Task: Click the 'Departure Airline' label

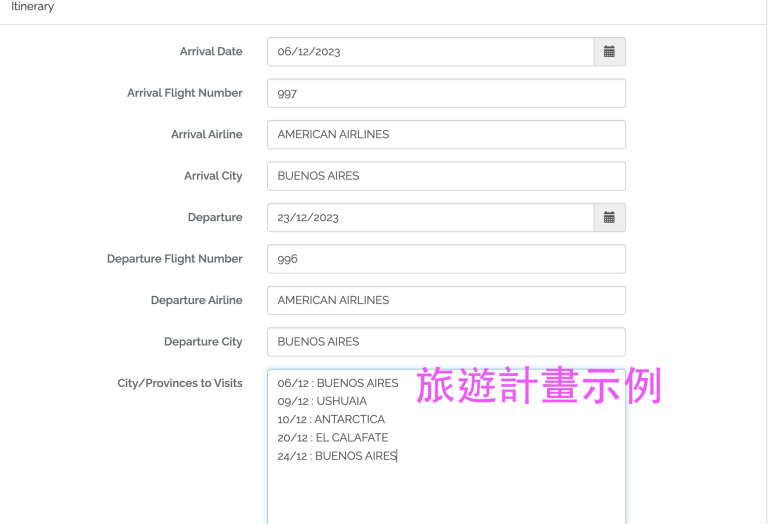Action: [x=196, y=300]
